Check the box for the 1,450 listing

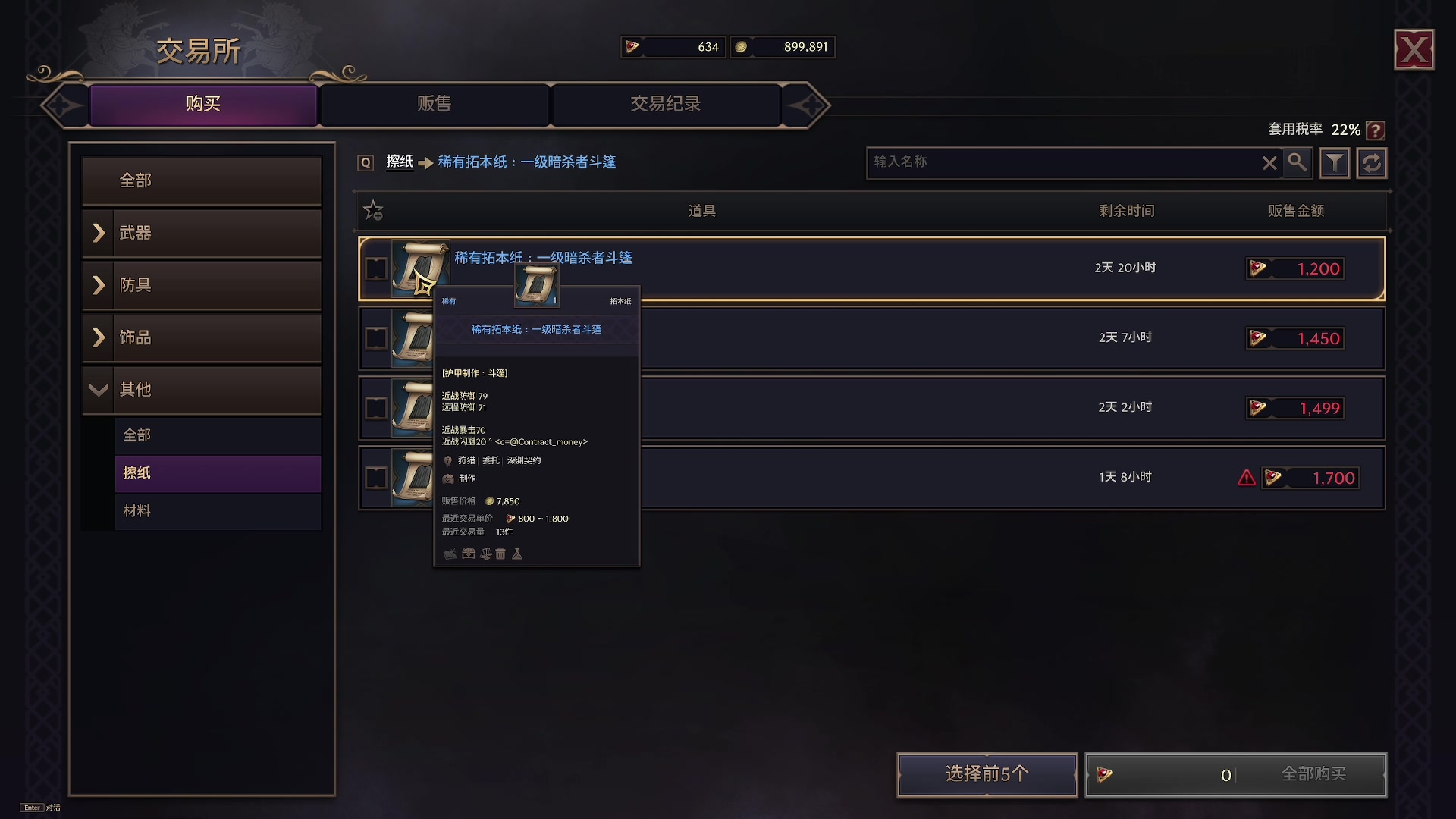[x=376, y=338]
